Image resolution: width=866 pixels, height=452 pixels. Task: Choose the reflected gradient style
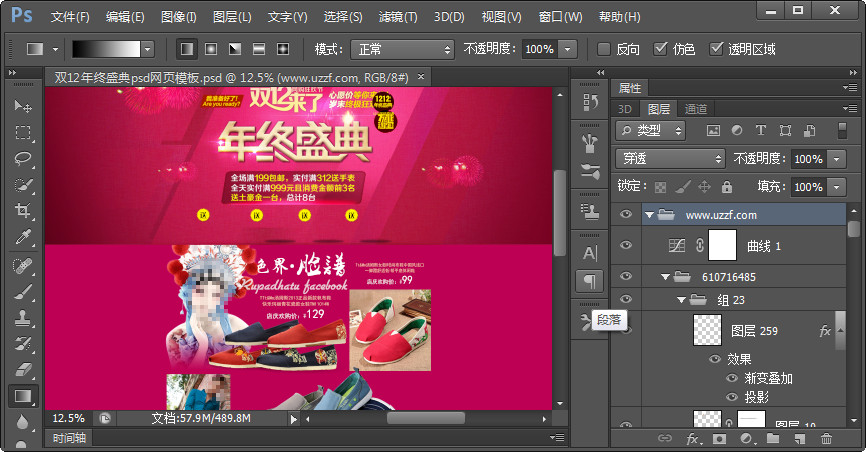tap(259, 49)
